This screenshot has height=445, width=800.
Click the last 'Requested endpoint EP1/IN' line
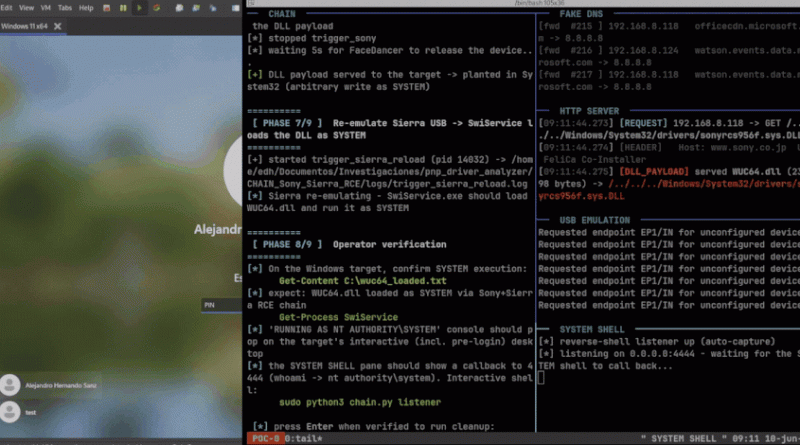point(669,305)
